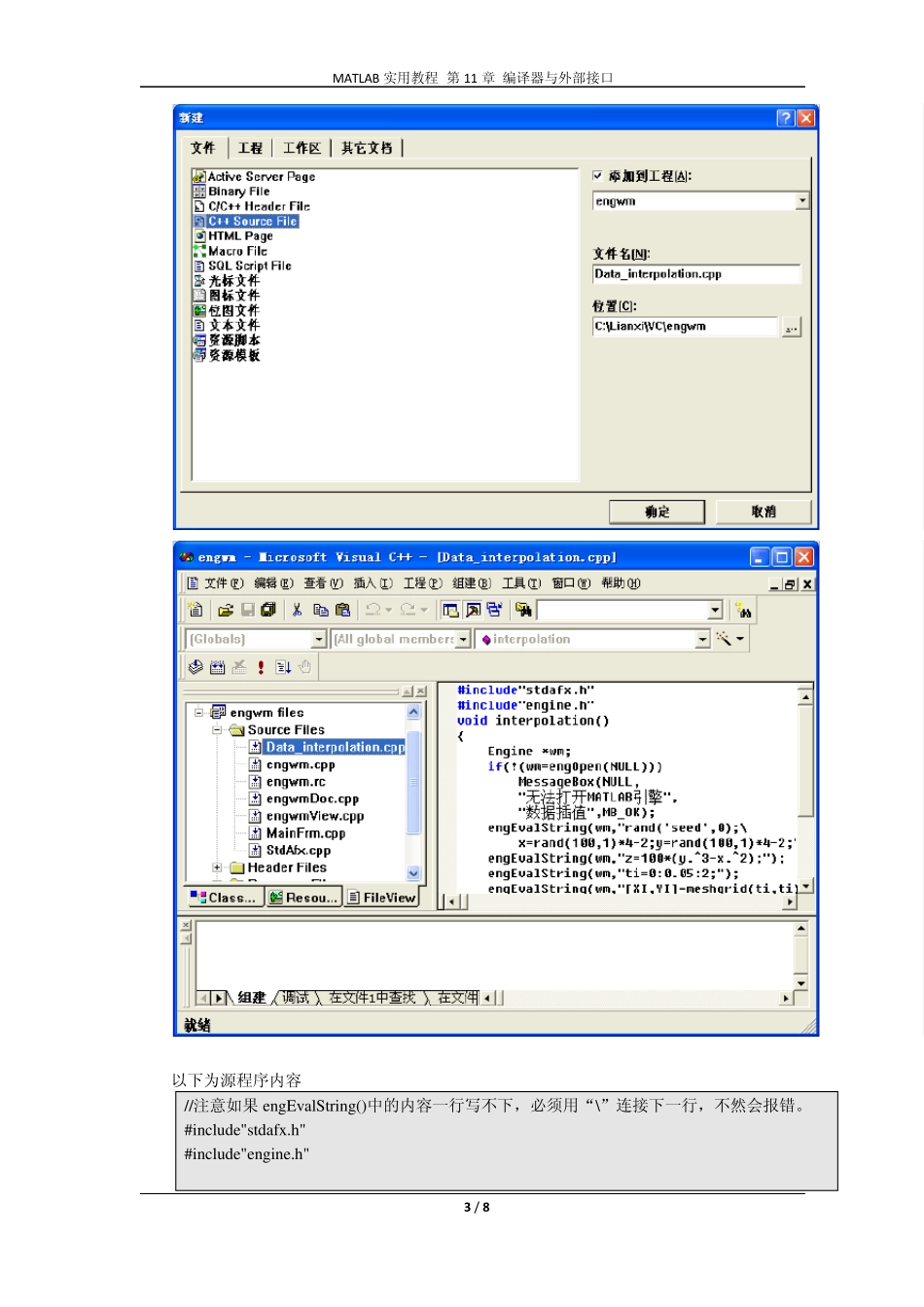Open the (Globals) class dropdown
The image size is (924, 1307).
318,639
